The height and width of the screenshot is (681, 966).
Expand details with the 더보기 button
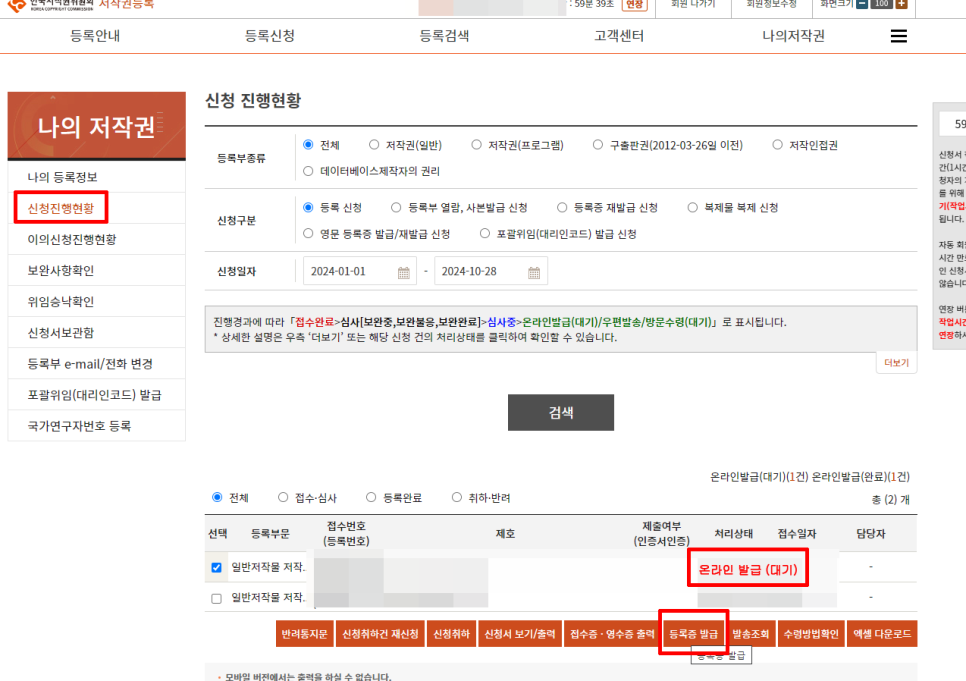click(896, 363)
